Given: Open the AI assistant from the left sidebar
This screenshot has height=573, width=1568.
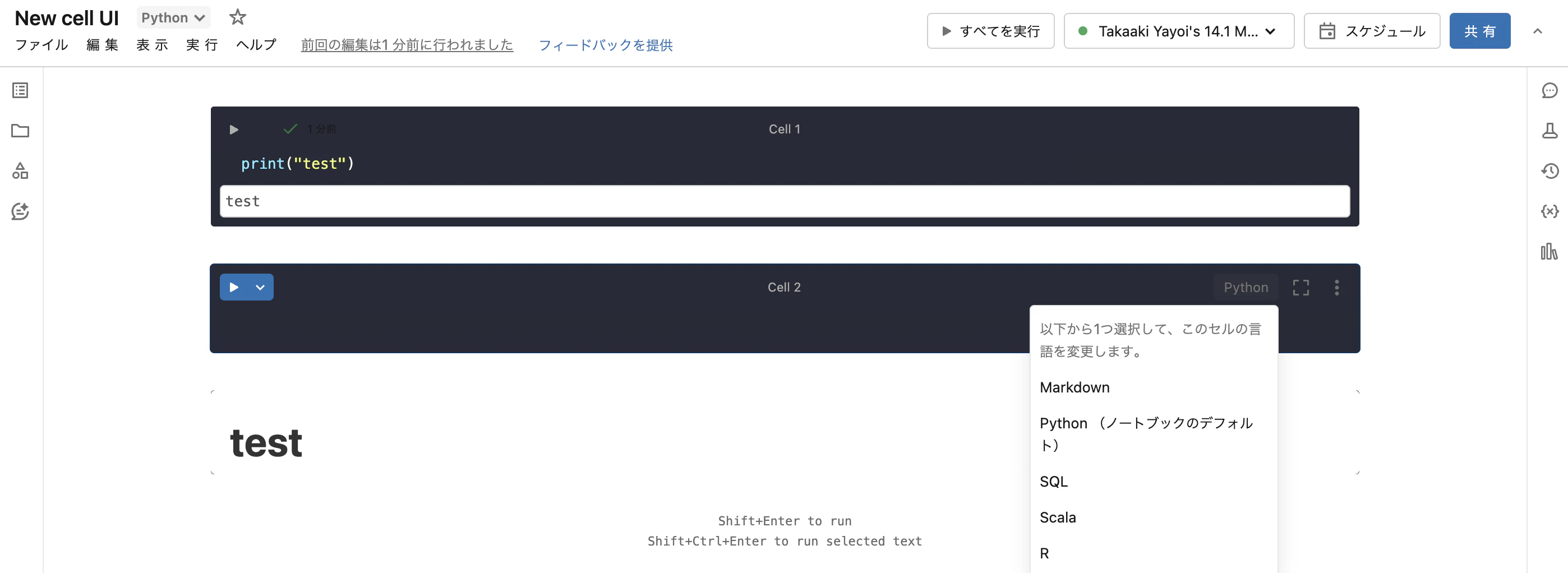Looking at the screenshot, I should 20,211.
